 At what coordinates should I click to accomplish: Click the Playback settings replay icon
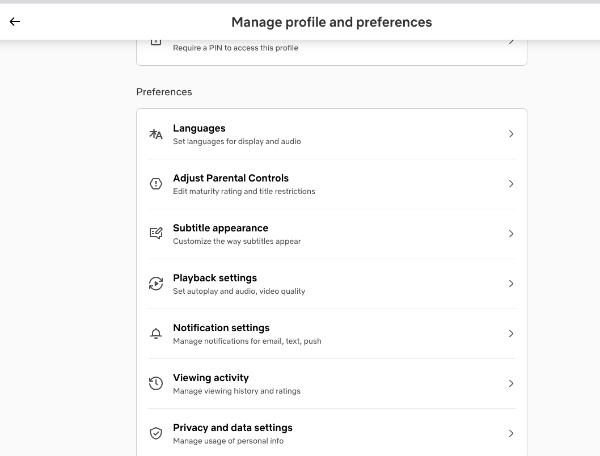point(156,283)
